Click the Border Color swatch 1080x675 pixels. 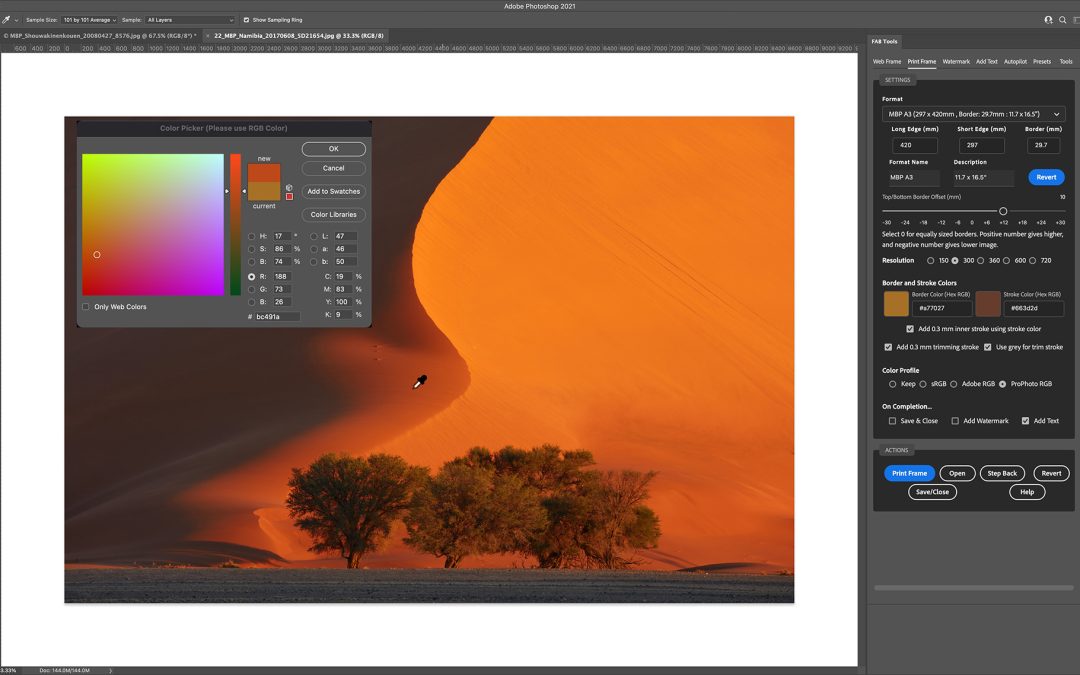[x=896, y=304]
